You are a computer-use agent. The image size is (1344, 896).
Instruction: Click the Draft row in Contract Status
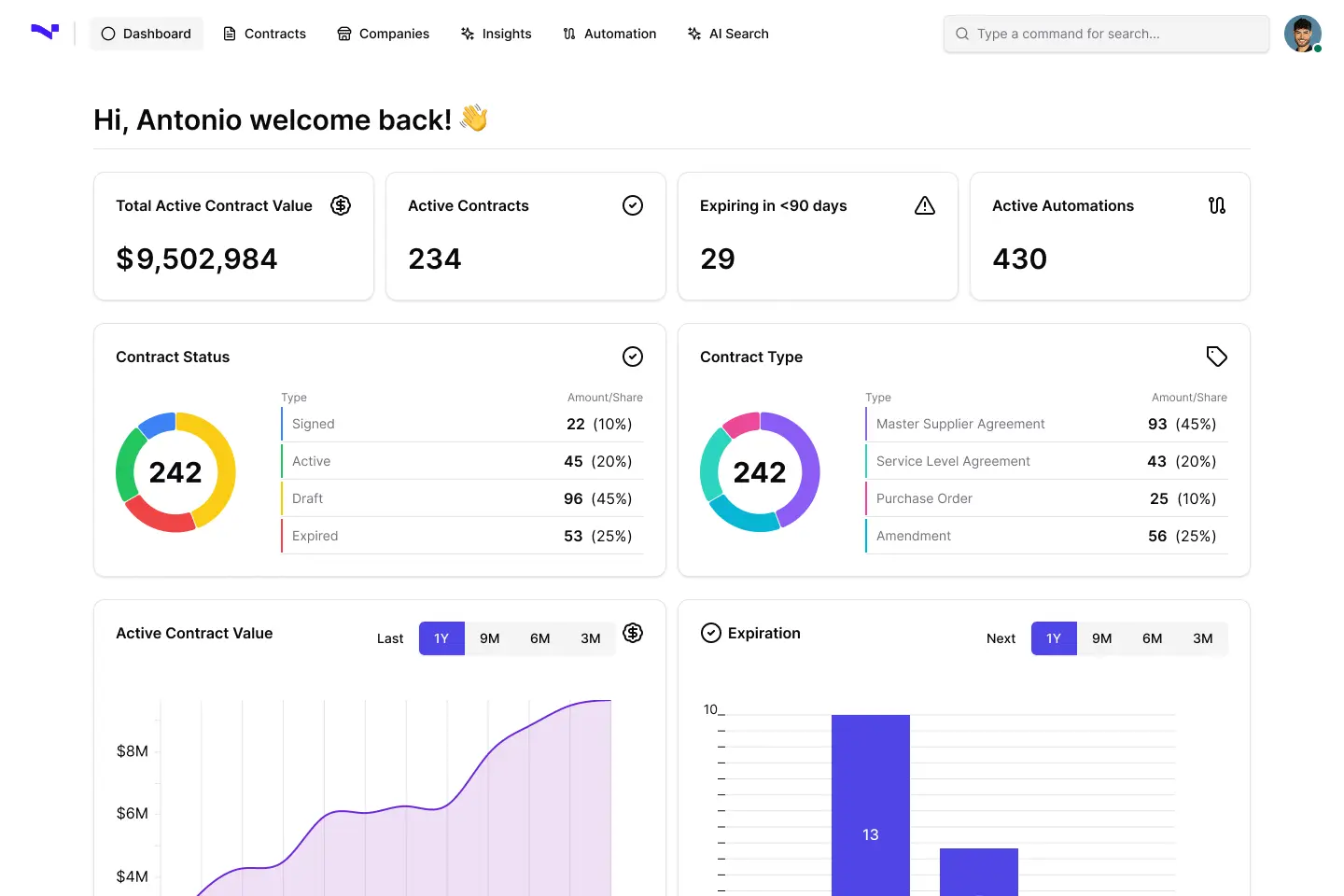(x=463, y=498)
